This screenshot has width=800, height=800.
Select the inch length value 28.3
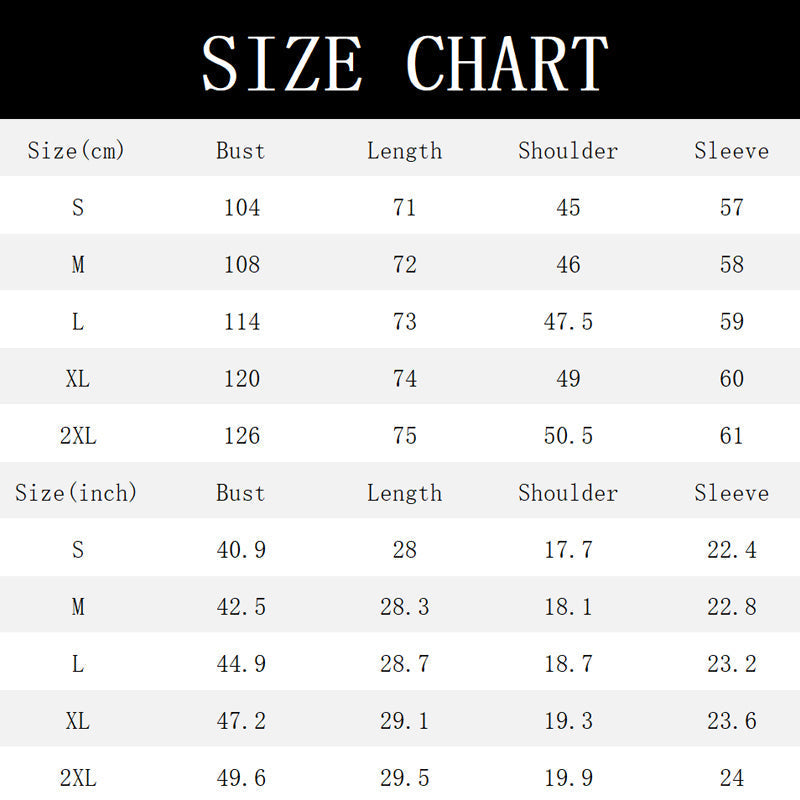coord(405,607)
